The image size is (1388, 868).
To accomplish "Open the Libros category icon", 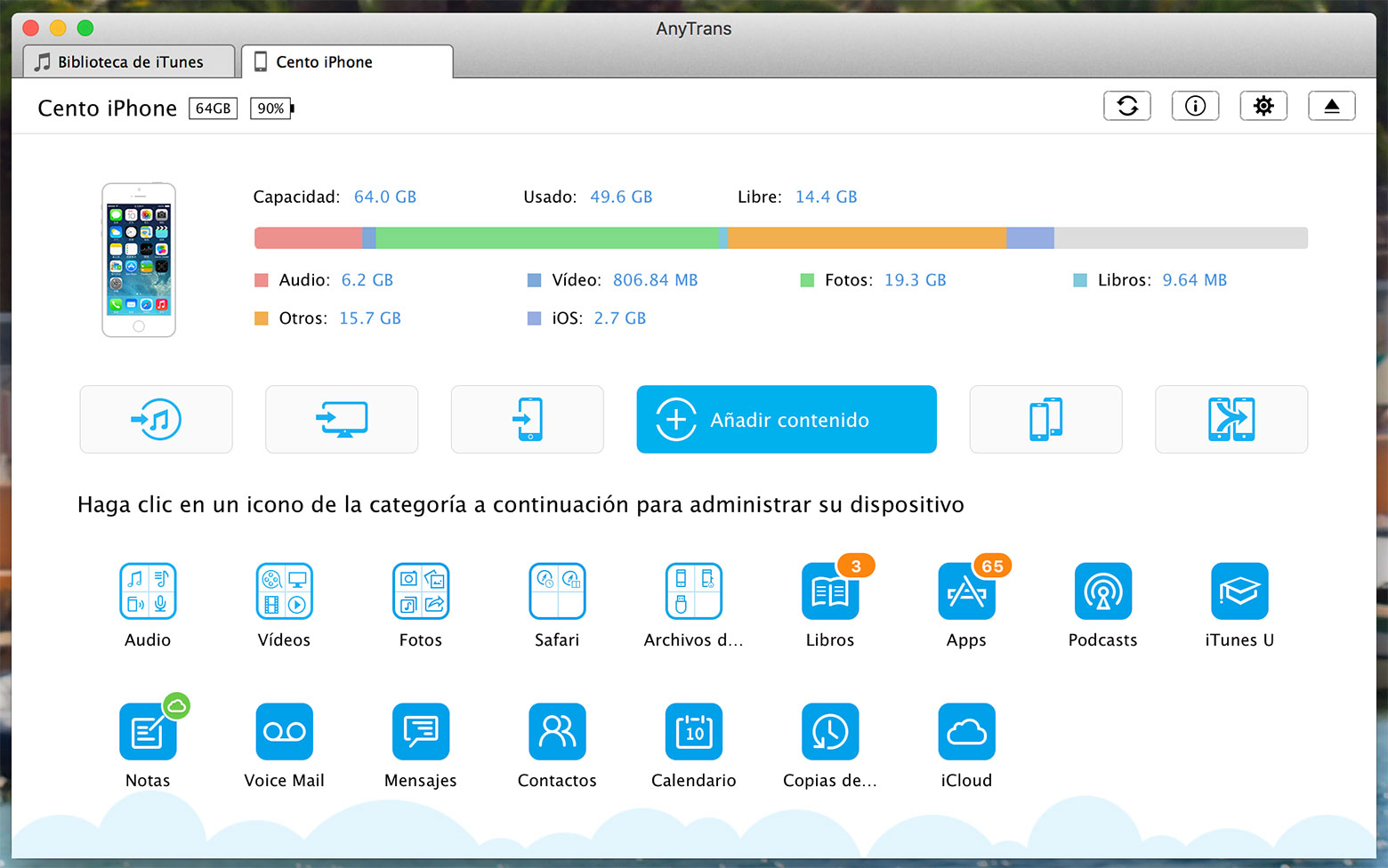I will pyautogui.click(x=830, y=591).
